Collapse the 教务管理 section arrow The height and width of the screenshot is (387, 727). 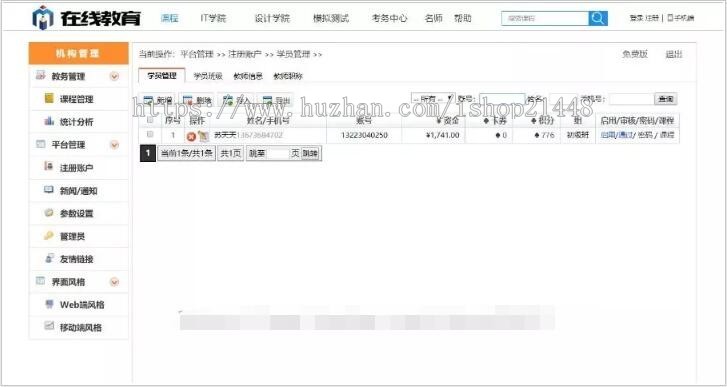(x=114, y=76)
